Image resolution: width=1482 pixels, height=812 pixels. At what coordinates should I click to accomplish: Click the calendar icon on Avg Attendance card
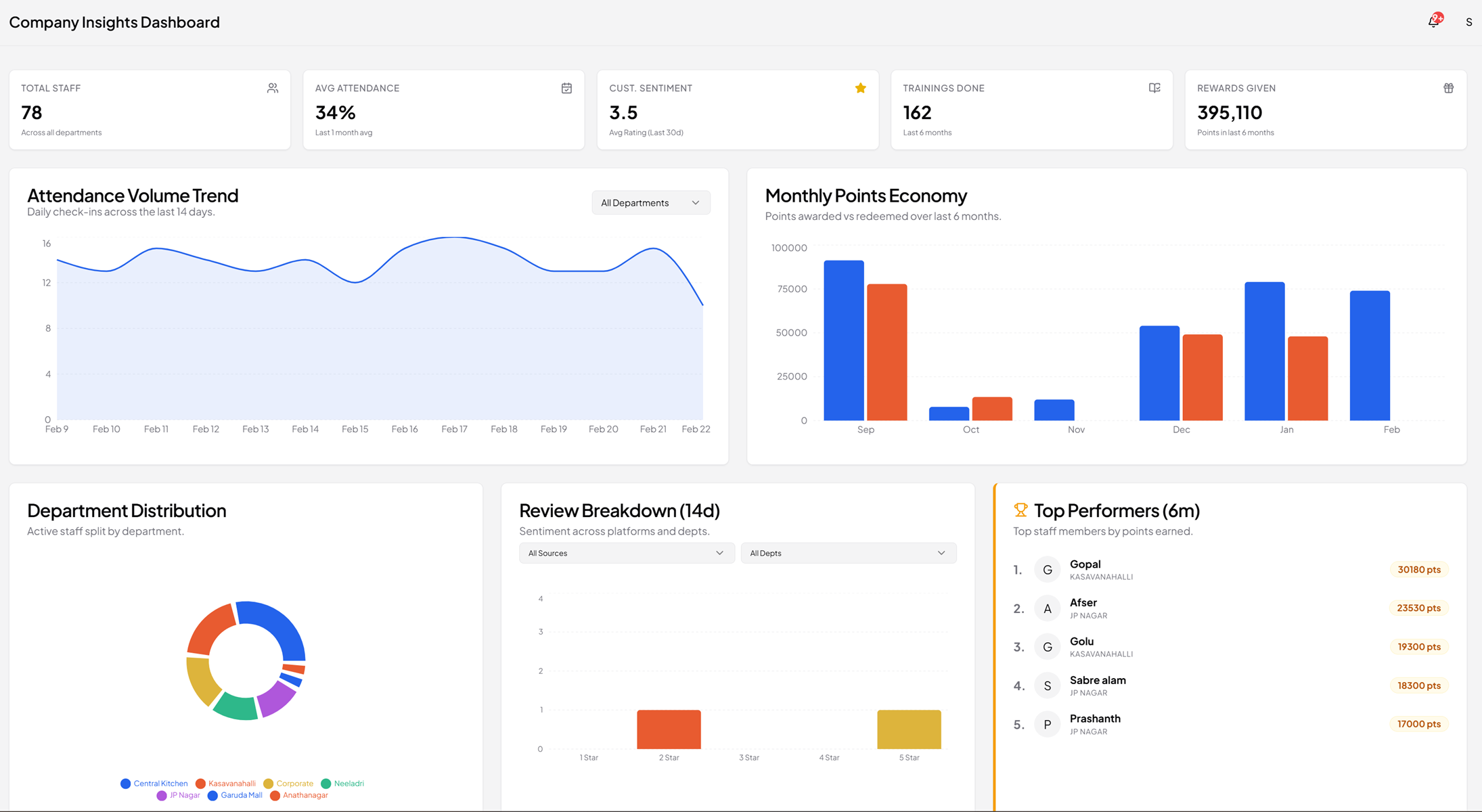566,88
